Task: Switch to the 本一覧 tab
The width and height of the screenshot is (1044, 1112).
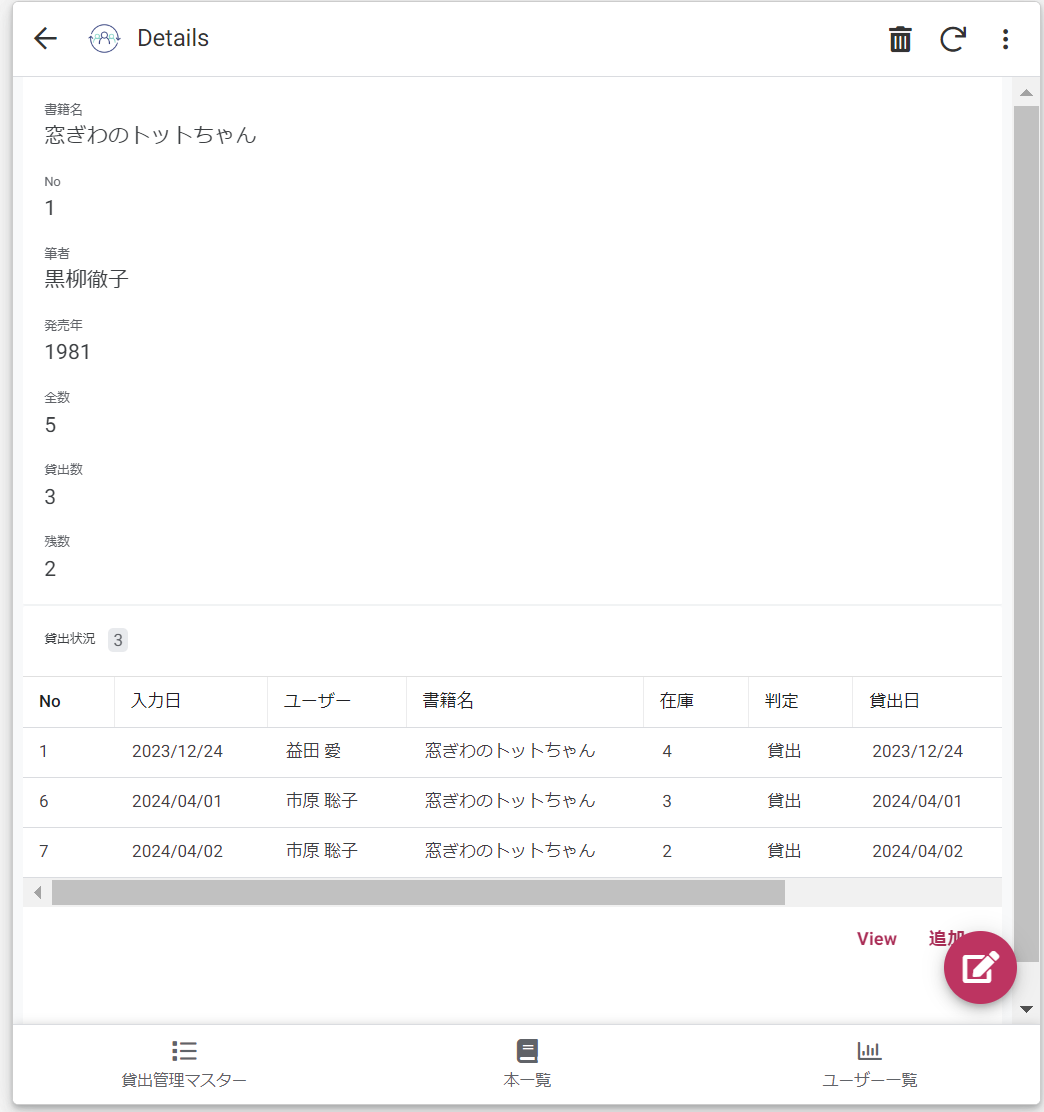Action: pos(527,1063)
